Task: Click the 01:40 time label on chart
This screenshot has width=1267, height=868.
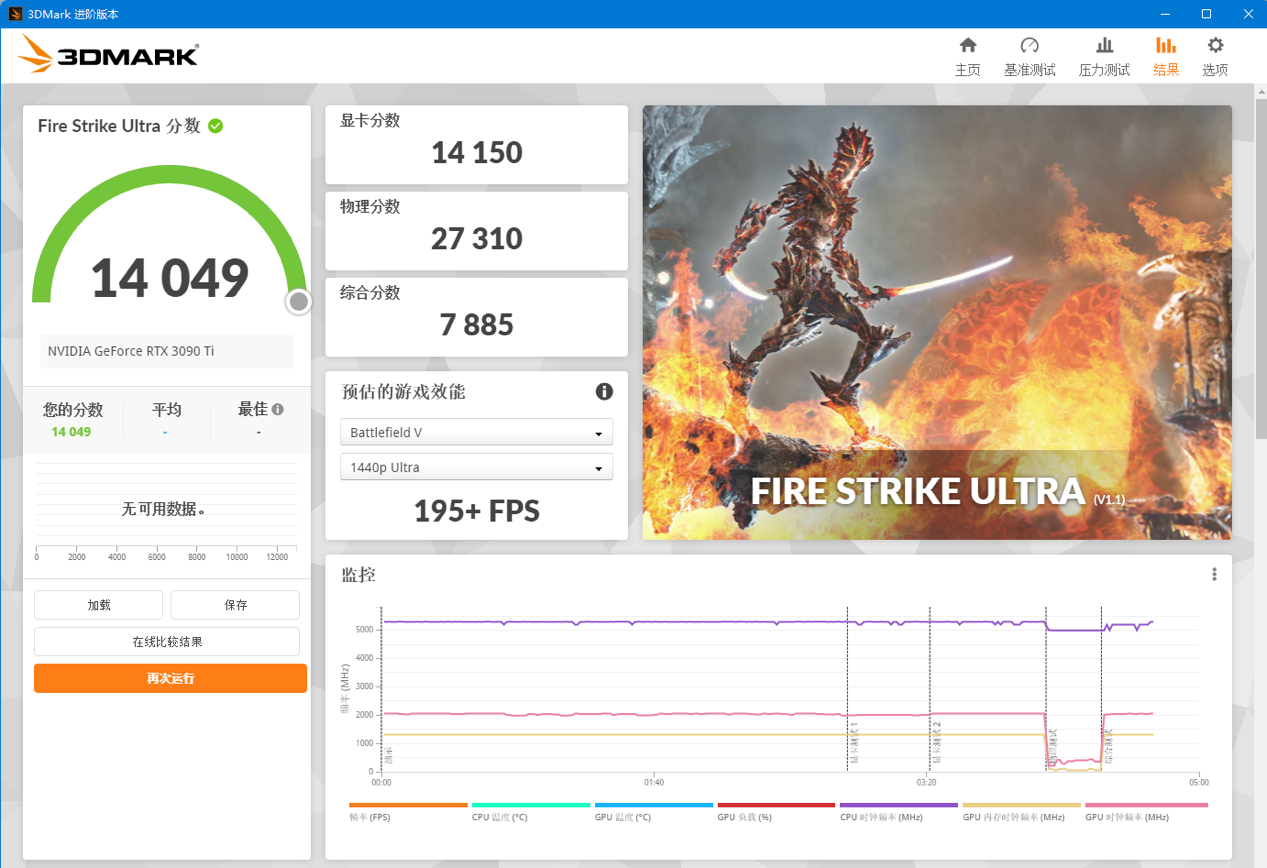Action: coord(654,782)
